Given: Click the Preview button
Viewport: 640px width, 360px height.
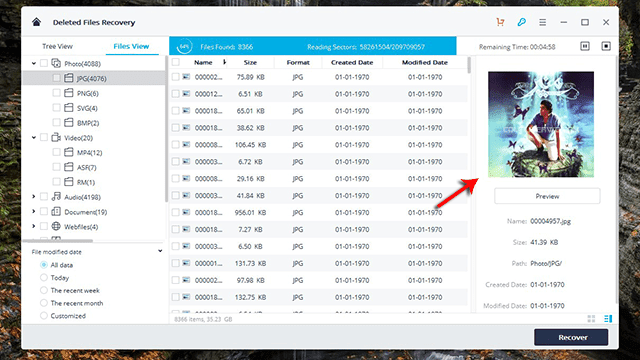Looking at the screenshot, I should click(547, 196).
